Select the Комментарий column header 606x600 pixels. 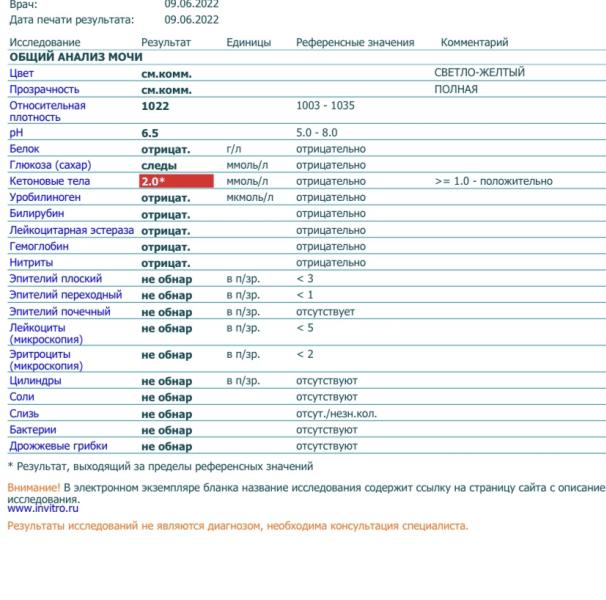[475, 42]
